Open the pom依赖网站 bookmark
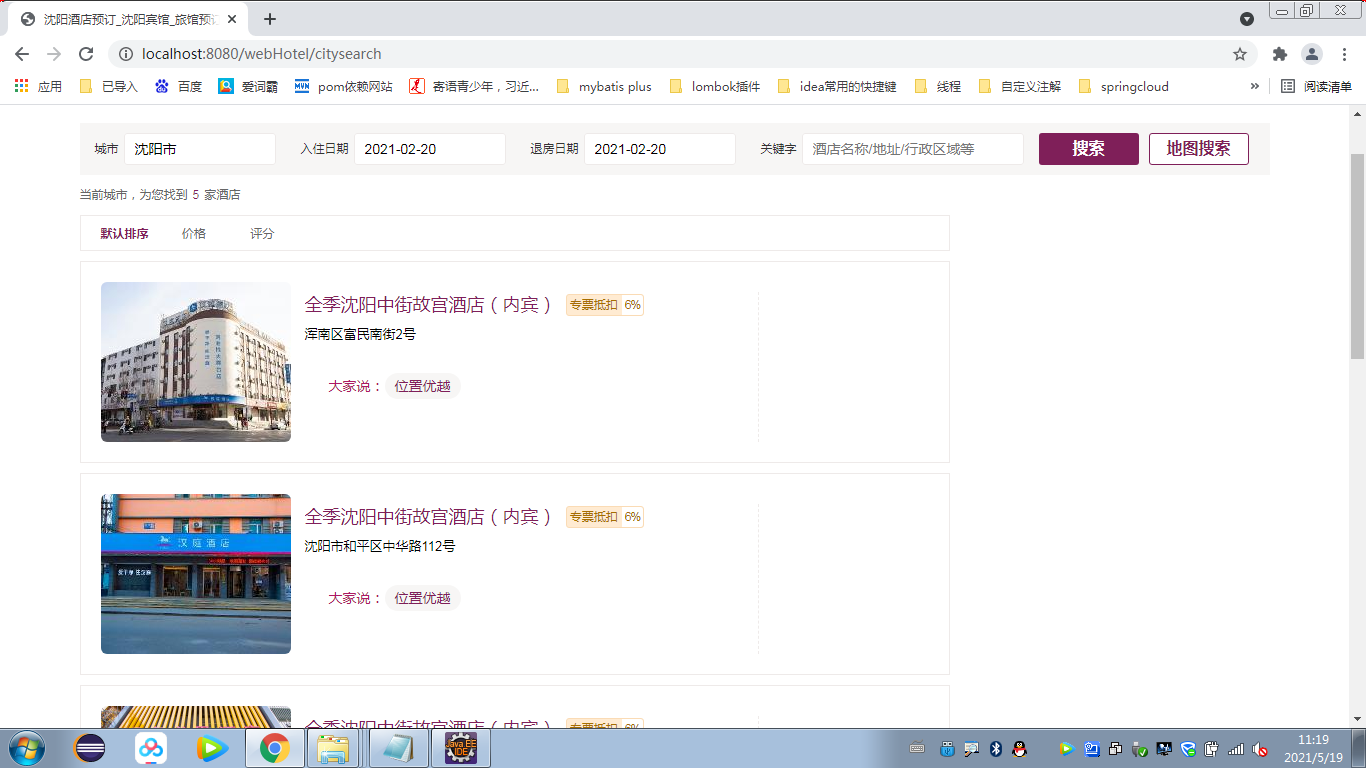1366x768 pixels. pos(344,87)
